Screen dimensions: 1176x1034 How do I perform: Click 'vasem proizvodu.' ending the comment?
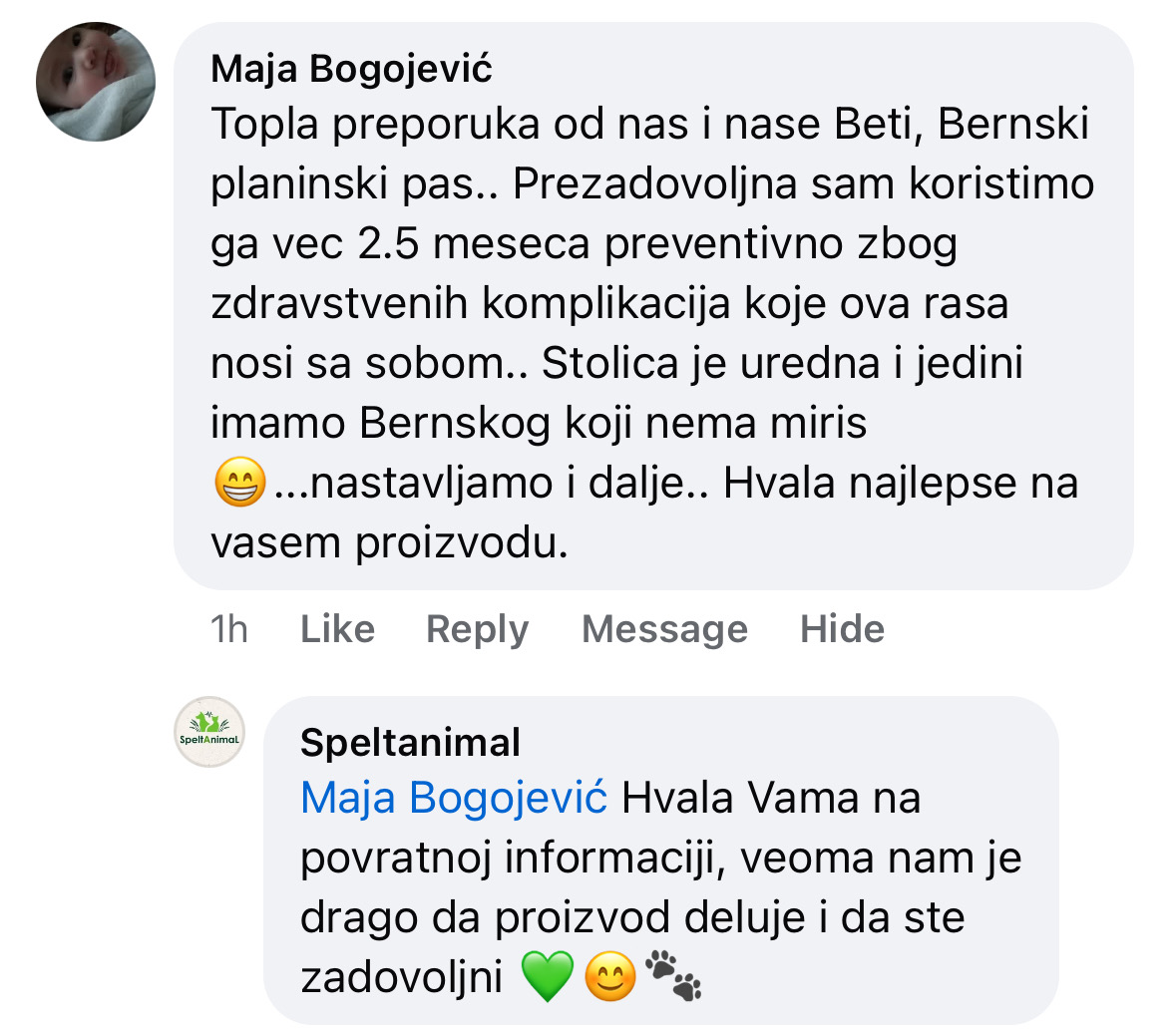(389, 543)
